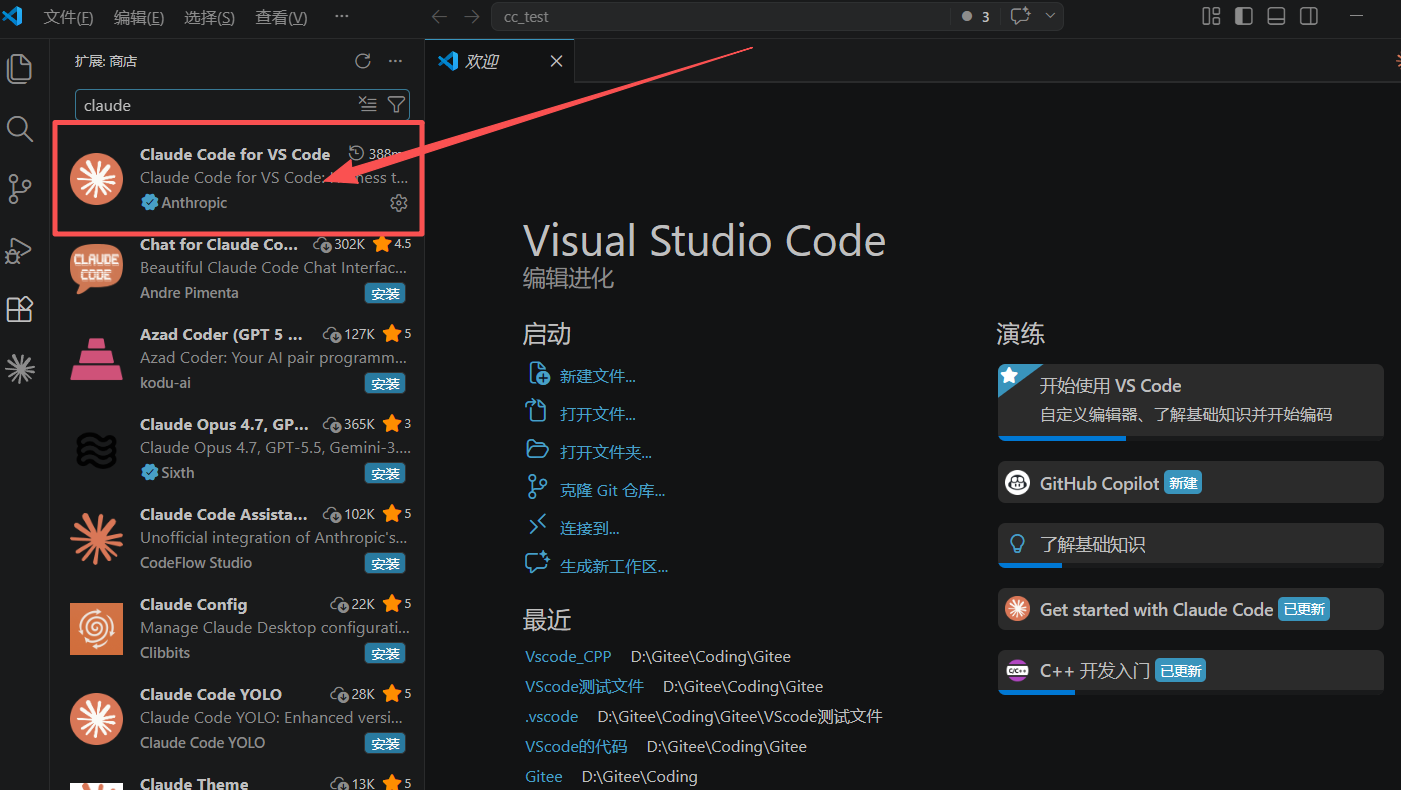
Task: Select the 欢迎 editor tab
Action: pos(500,61)
